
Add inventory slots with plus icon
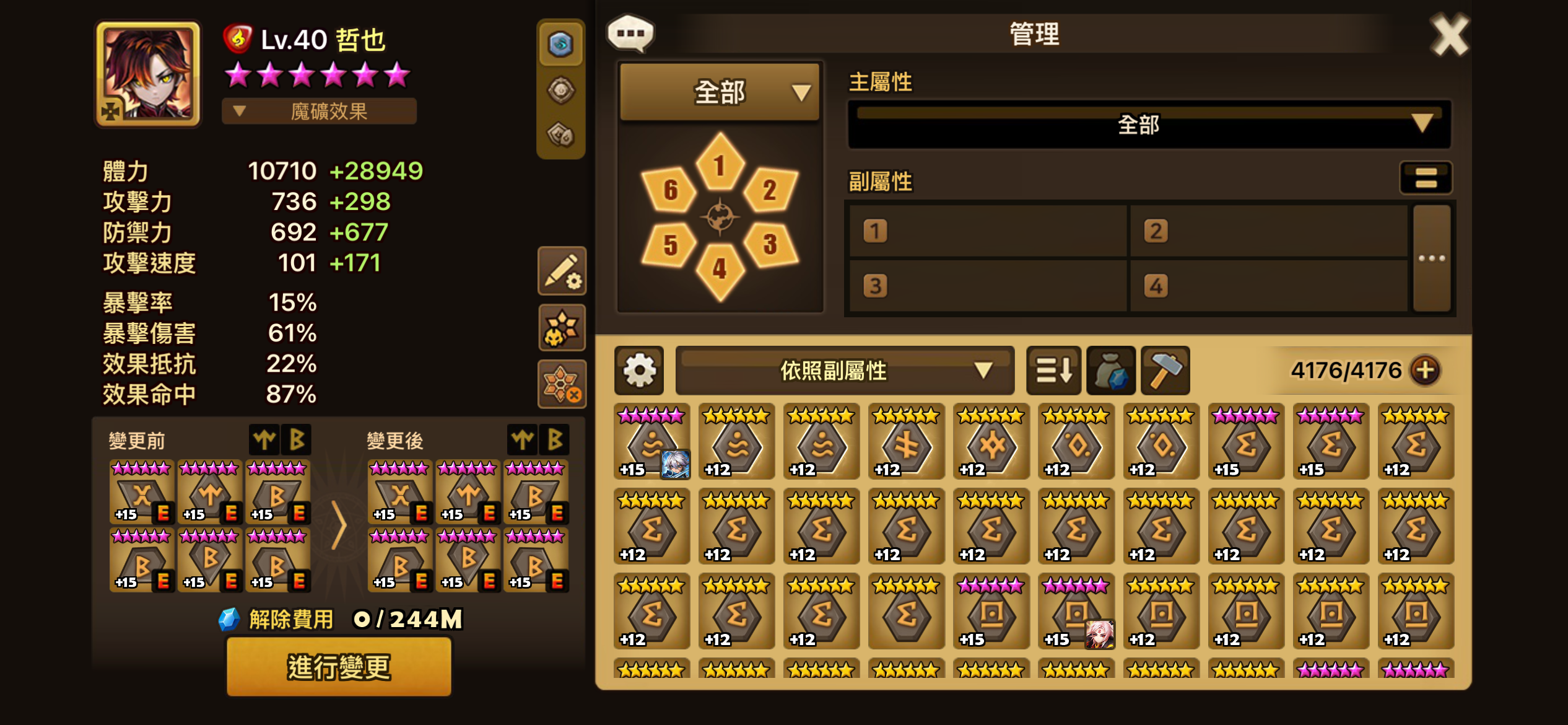click(x=1425, y=371)
